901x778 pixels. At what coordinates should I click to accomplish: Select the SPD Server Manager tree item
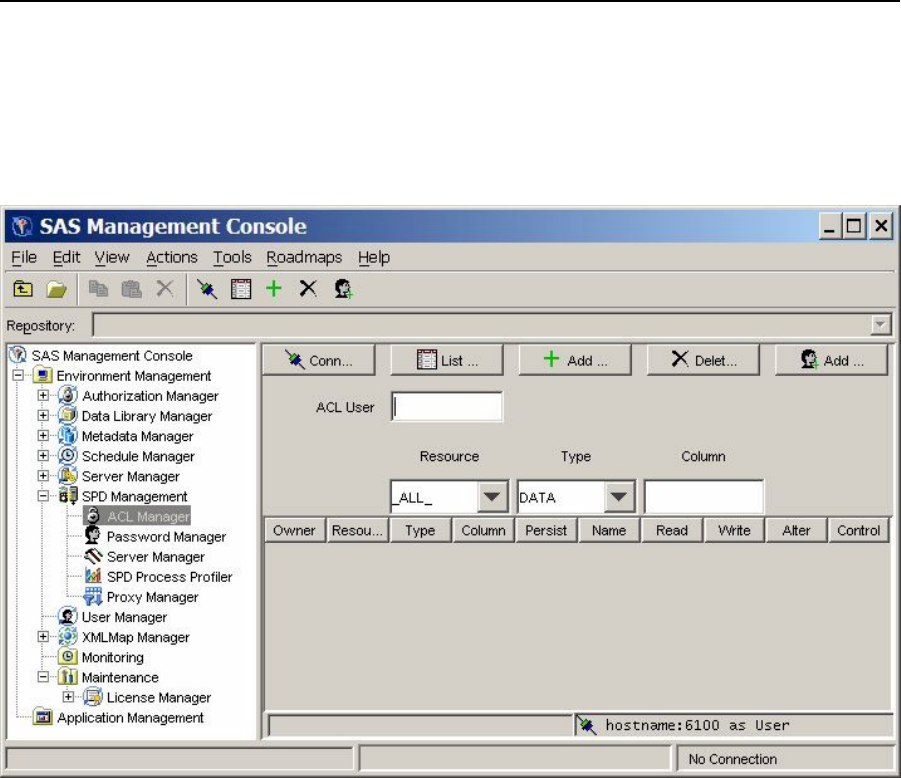pos(144,556)
